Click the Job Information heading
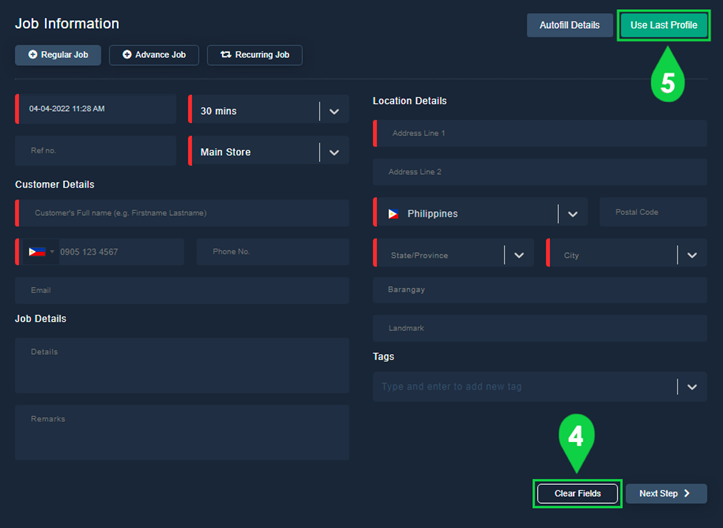This screenshot has width=723, height=528. coord(67,24)
